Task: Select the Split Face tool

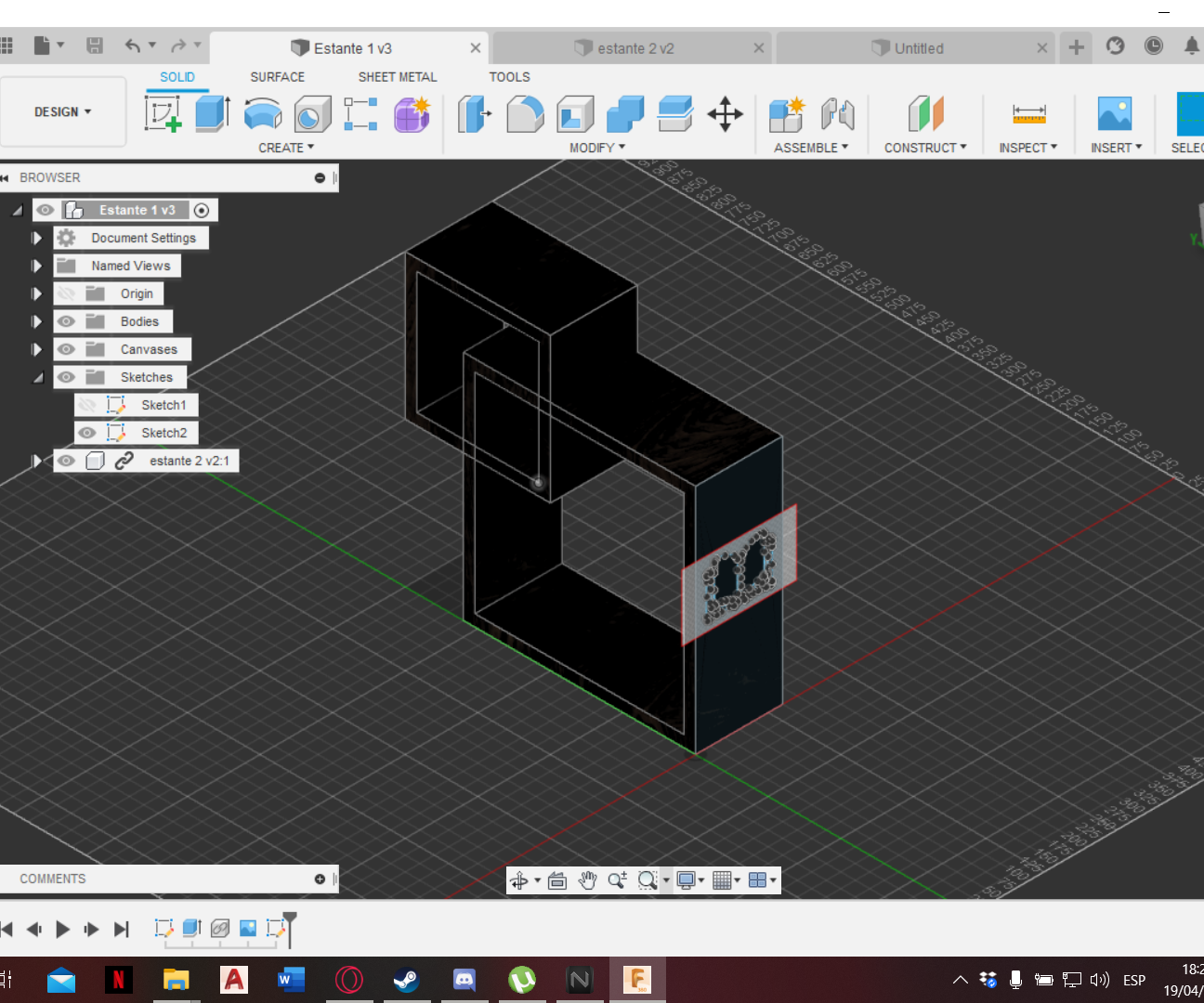Action: (x=675, y=114)
